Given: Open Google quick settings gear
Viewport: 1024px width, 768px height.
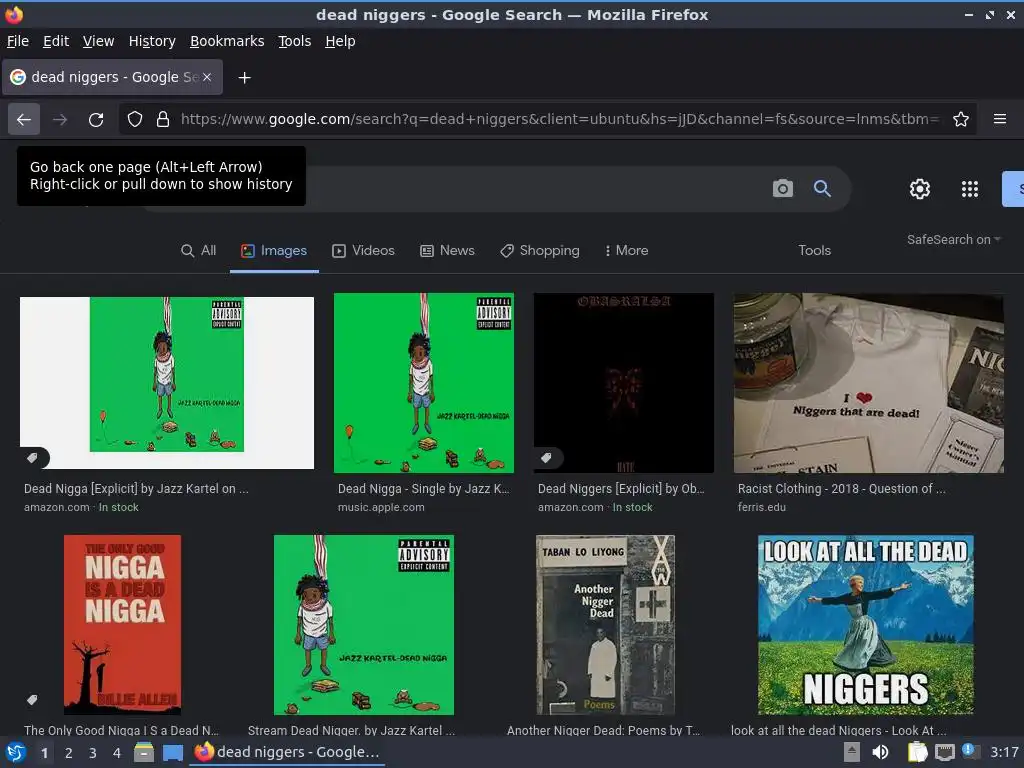Looking at the screenshot, I should (920, 189).
